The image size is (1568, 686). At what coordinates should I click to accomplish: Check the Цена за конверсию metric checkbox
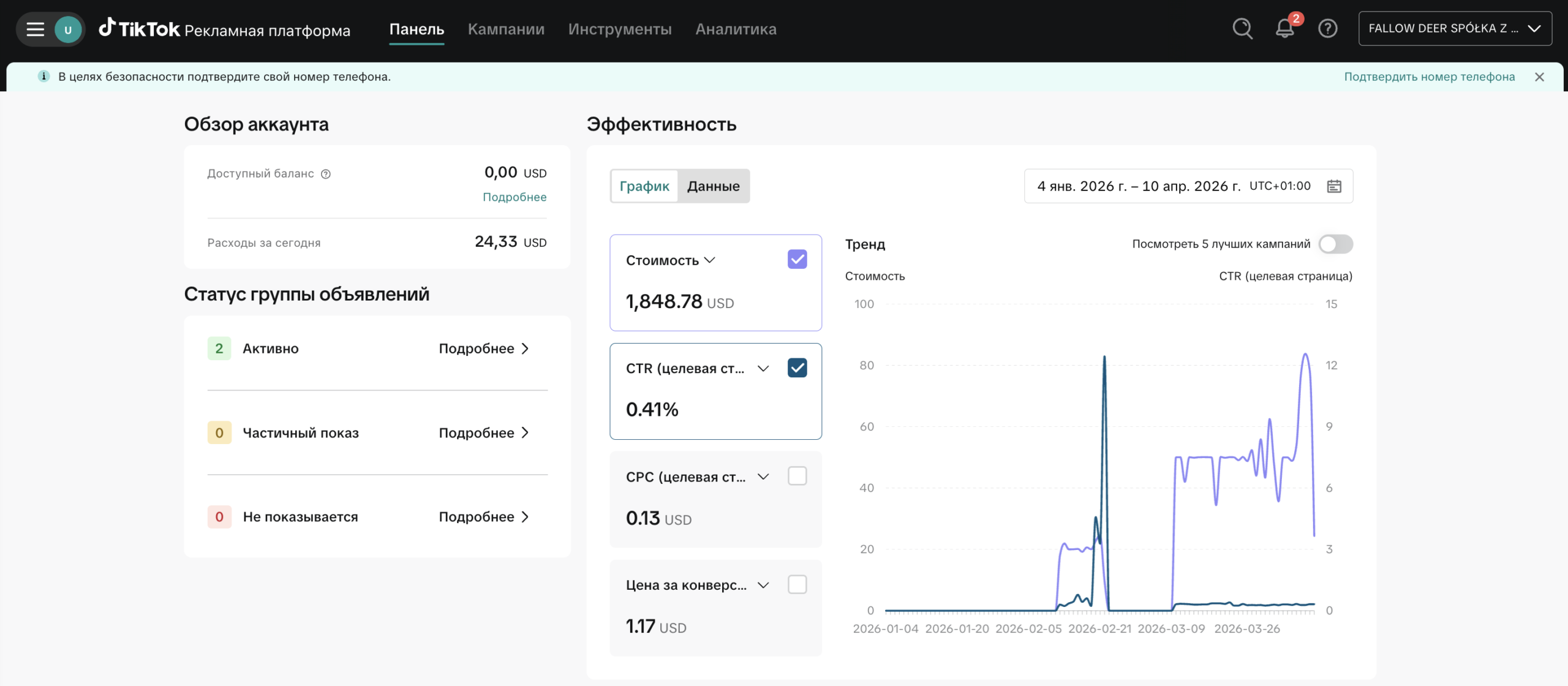pyautogui.click(x=797, y=584)
